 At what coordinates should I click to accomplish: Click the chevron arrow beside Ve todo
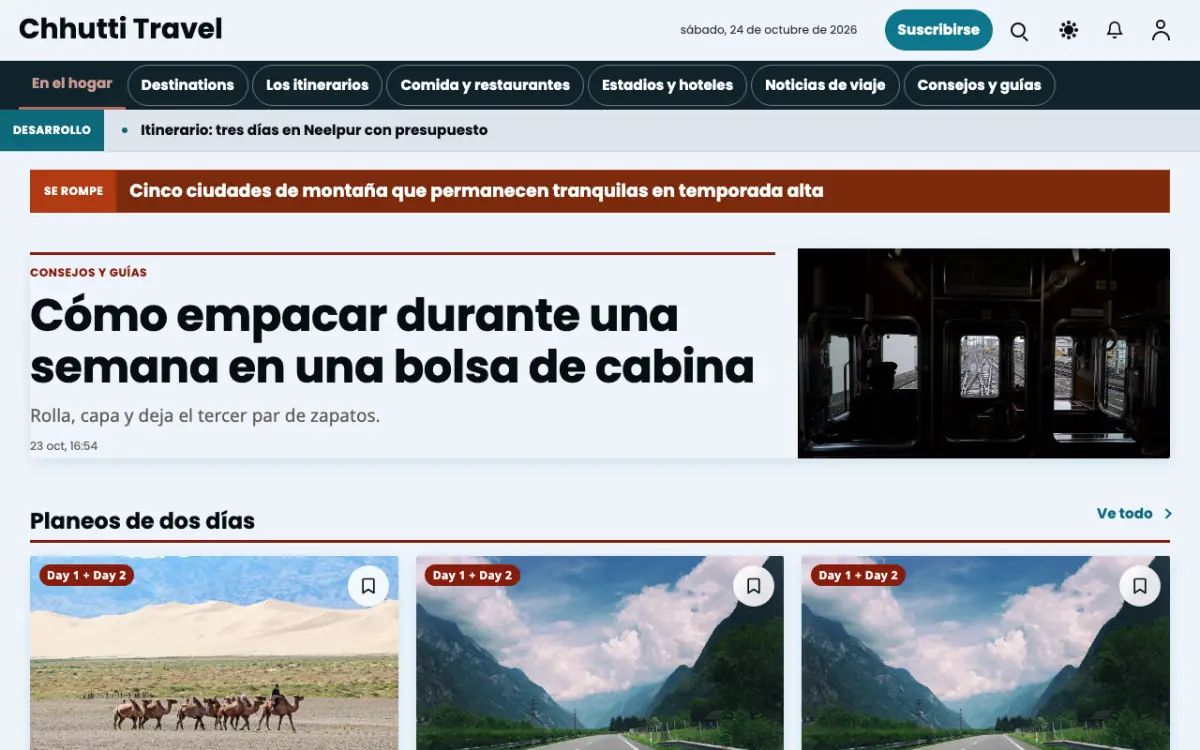coord(1167,514)
